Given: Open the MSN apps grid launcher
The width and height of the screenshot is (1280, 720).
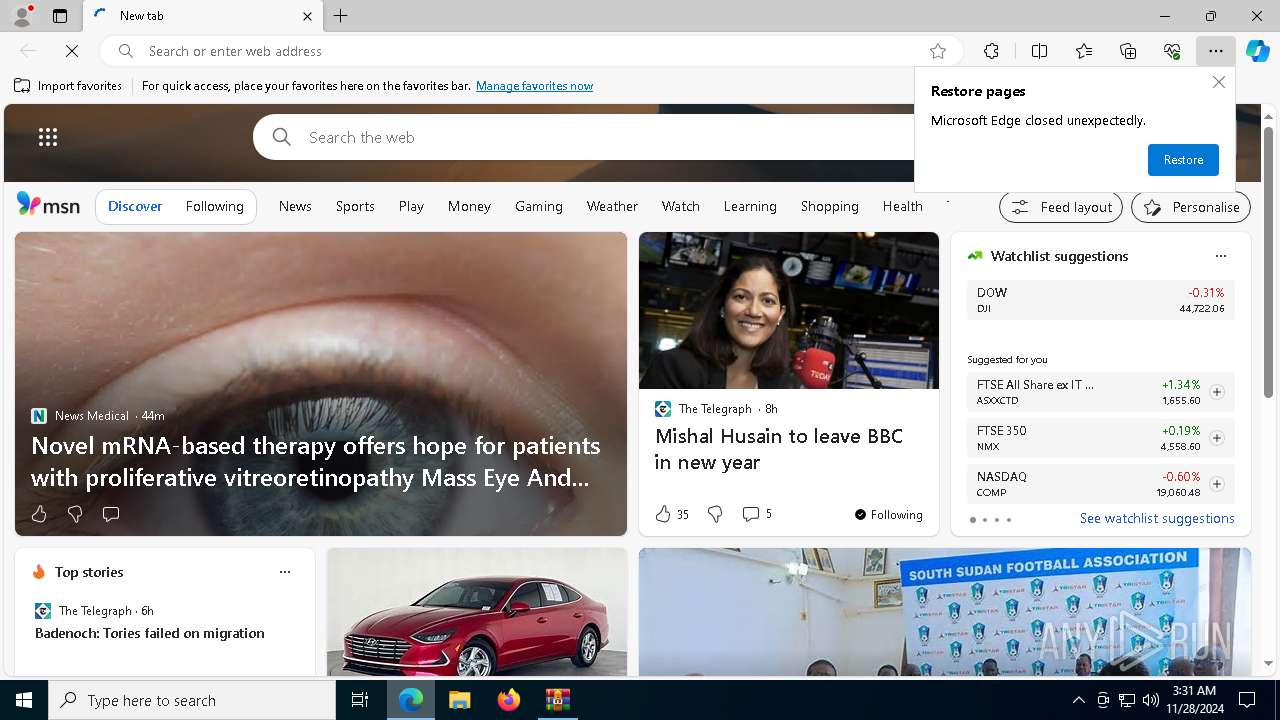Looking at the screenshot, I should (48, 137).
